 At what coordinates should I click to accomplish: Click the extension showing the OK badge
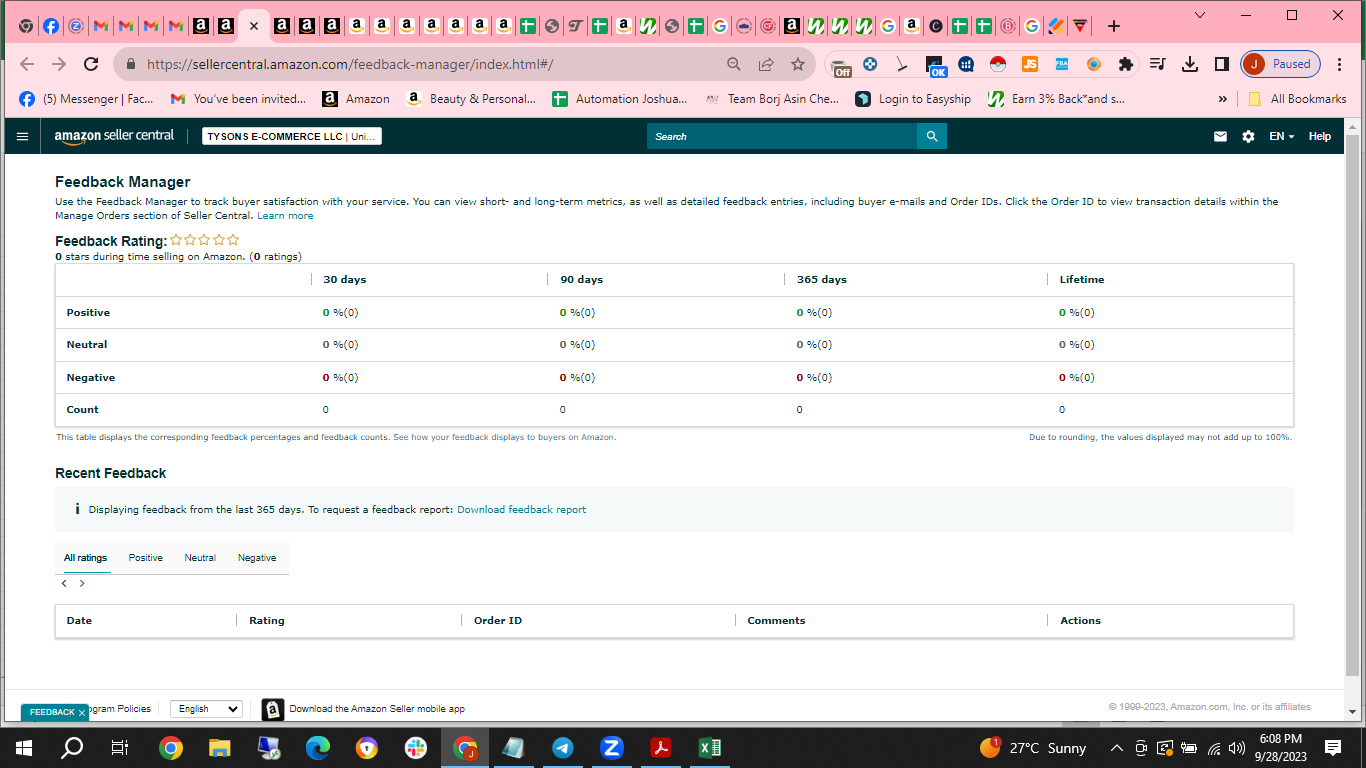935,65
